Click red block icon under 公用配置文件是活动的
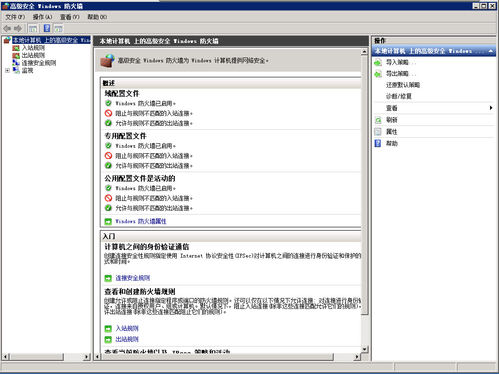This screenshot has height=374, width=499. pos(108,198)
